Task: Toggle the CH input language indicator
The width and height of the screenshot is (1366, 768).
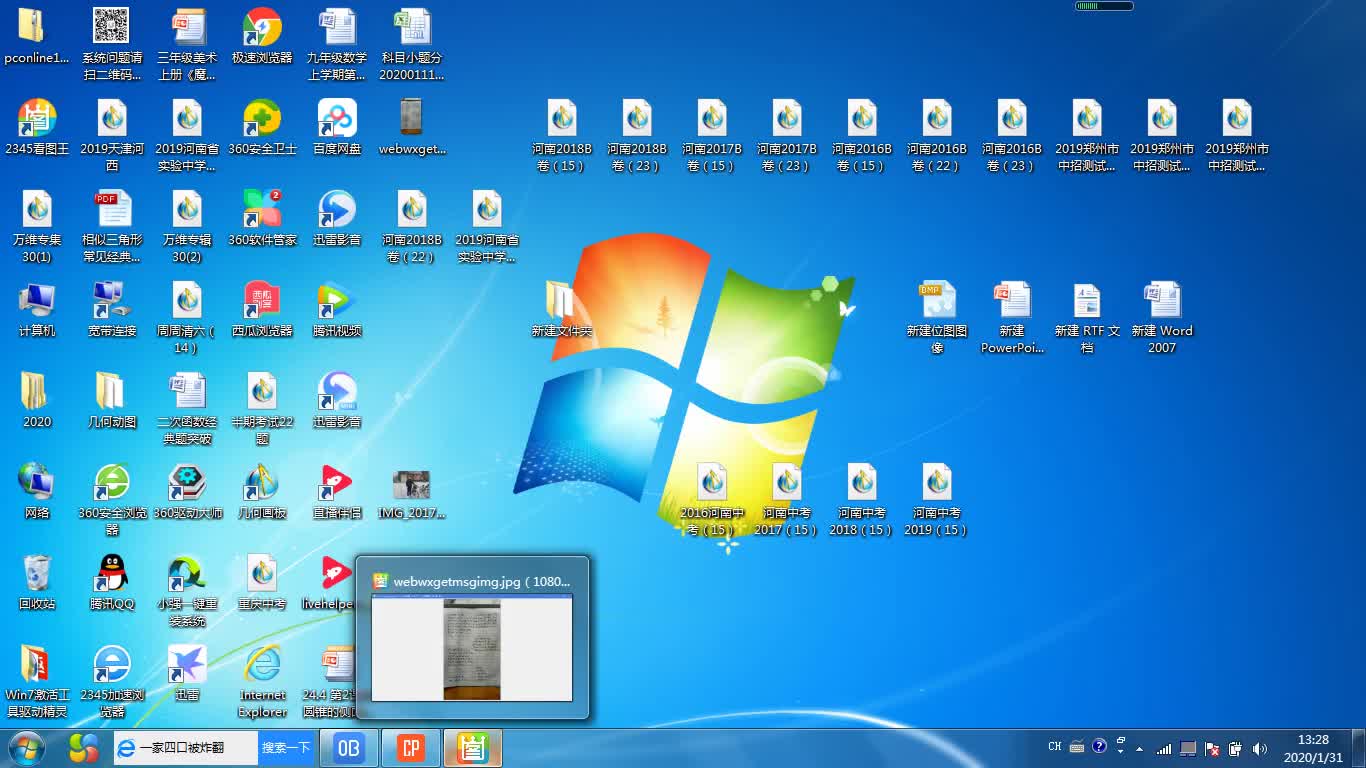Action: [x=1055, y=747]
